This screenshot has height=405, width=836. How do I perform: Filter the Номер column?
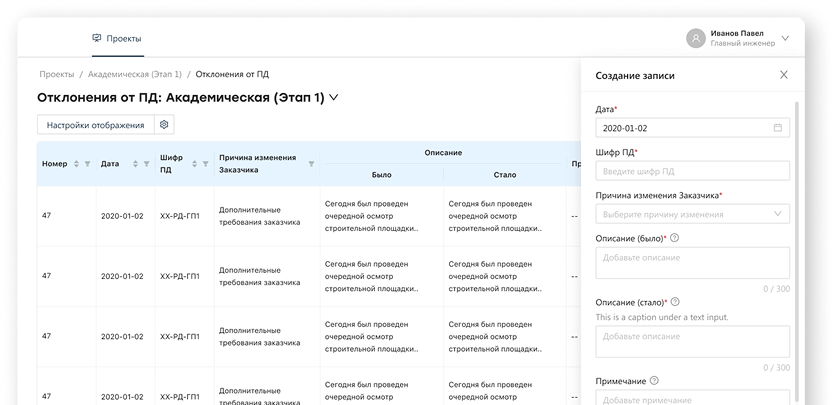[x=87, y=164]
